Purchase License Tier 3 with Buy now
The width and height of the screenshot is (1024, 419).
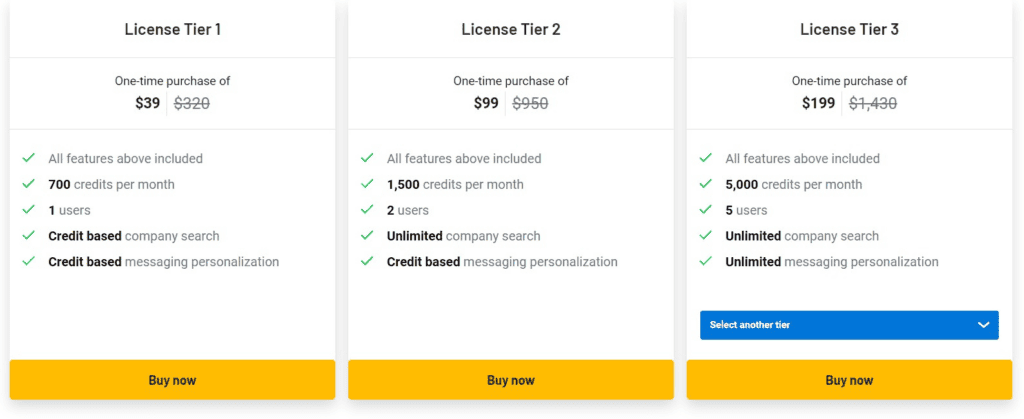[849, 380]
